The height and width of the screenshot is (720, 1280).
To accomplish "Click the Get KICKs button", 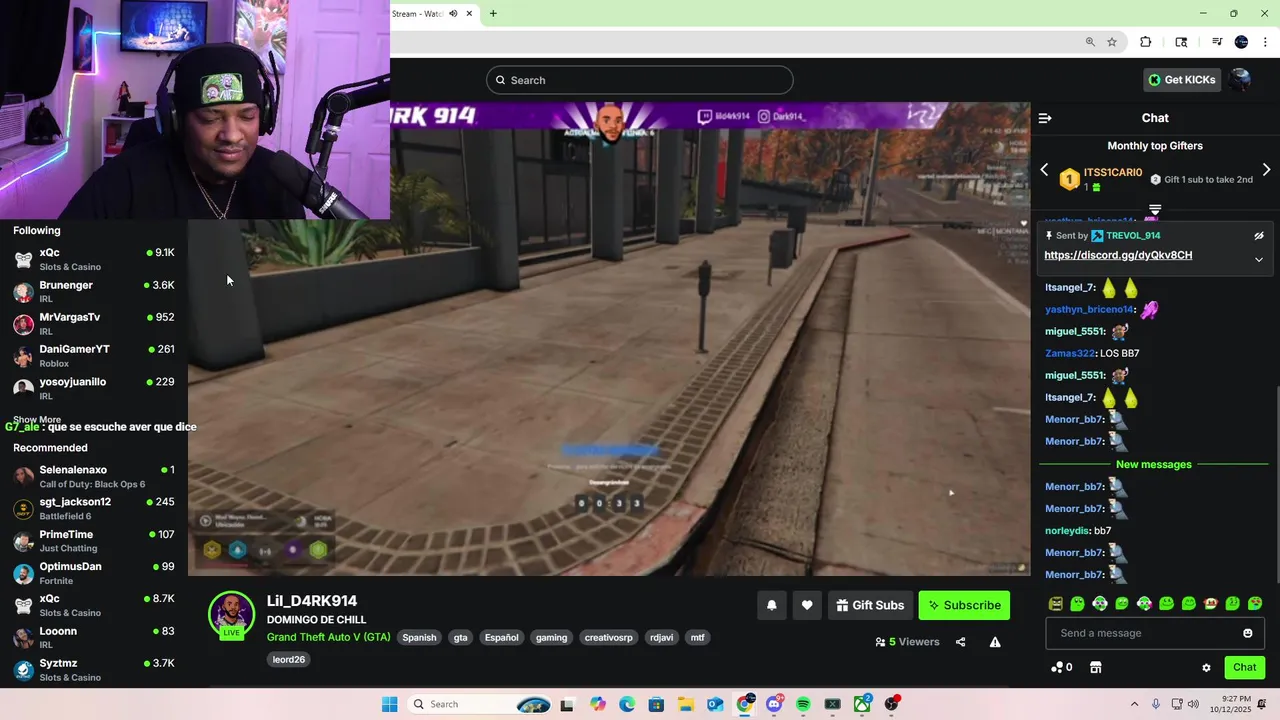I will tap(1182, 80).
